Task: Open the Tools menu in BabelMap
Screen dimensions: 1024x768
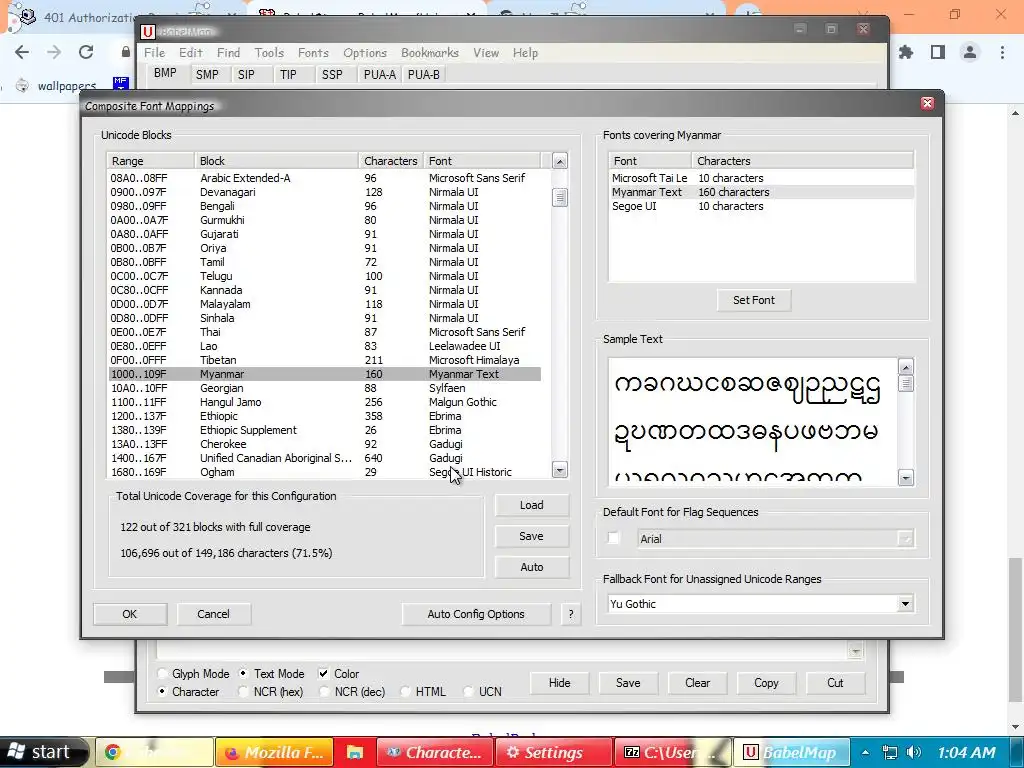Action: (x=269, y=53)
